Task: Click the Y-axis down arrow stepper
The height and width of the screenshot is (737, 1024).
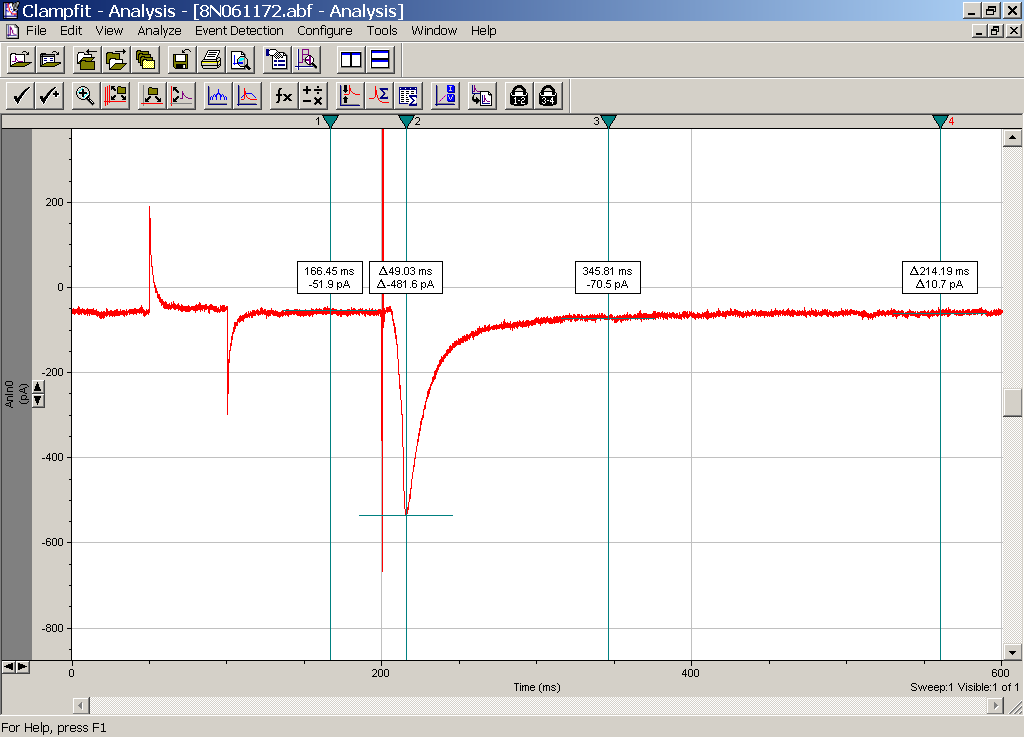Action: 38,400
